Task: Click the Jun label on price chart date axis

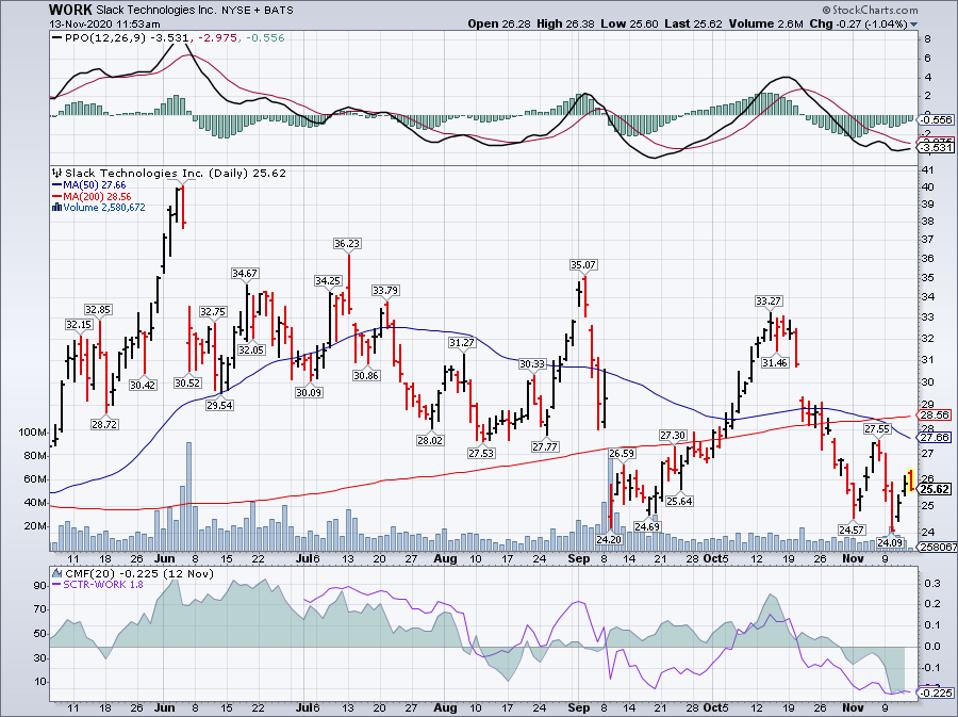Action: pos(165,559)
